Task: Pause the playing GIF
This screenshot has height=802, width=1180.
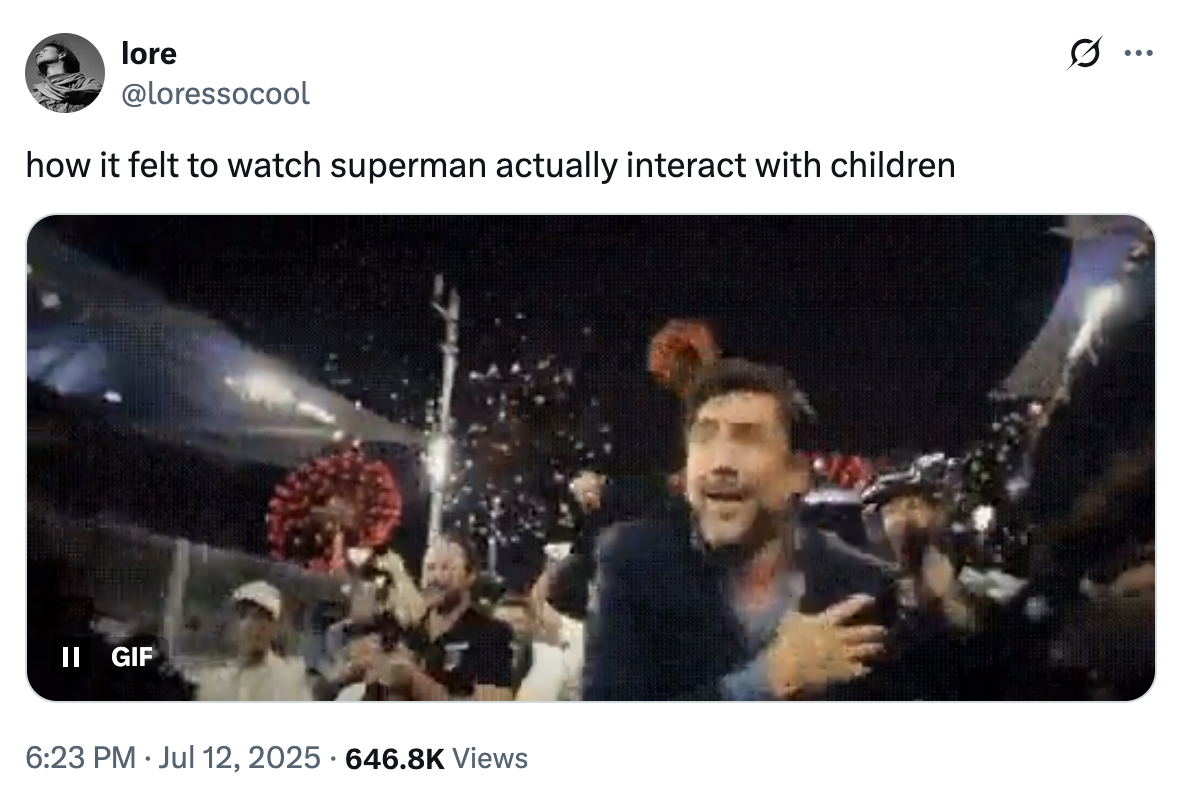Action: [71, 657]
